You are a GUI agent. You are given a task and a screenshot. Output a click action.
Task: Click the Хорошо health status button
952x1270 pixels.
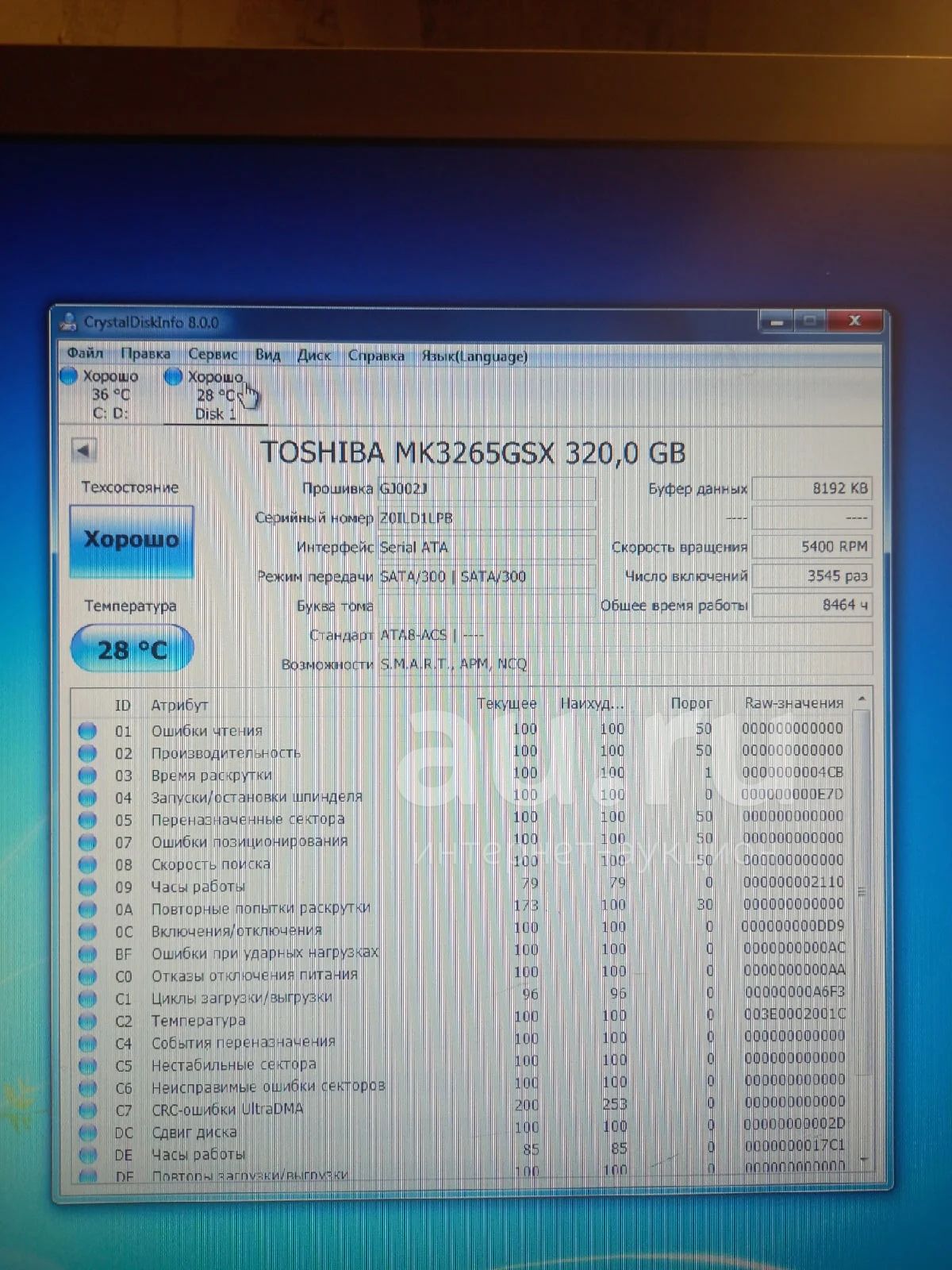(x=132, y=540)
